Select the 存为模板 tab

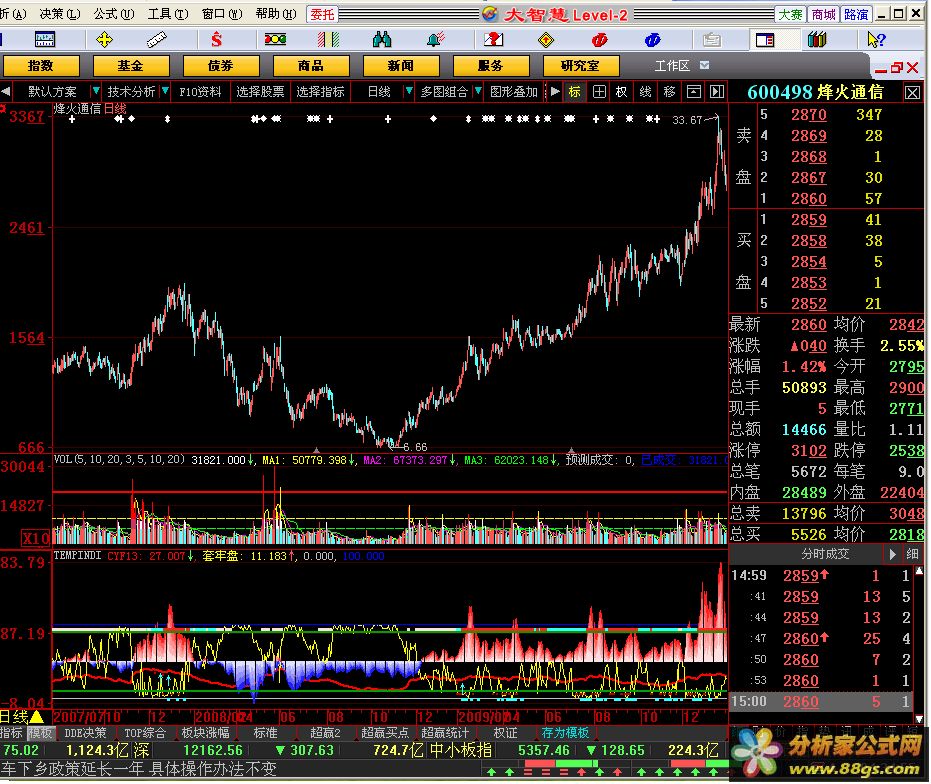565,733
